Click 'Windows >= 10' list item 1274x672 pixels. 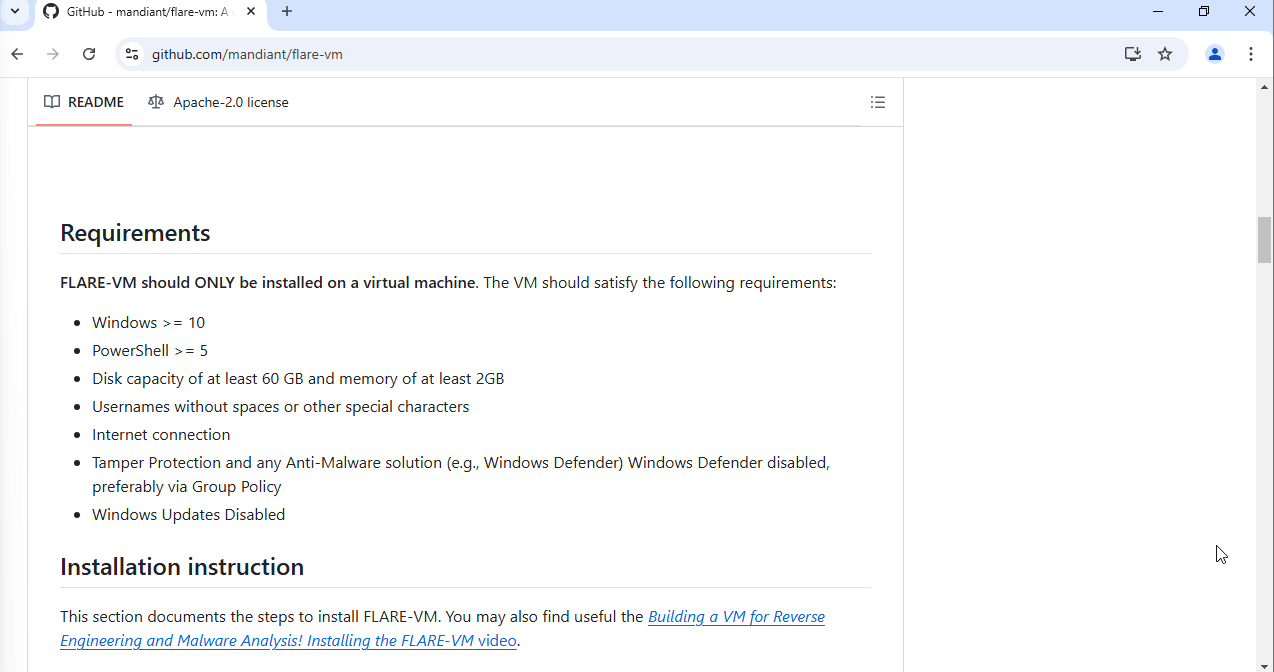click(x=148, y=322)
